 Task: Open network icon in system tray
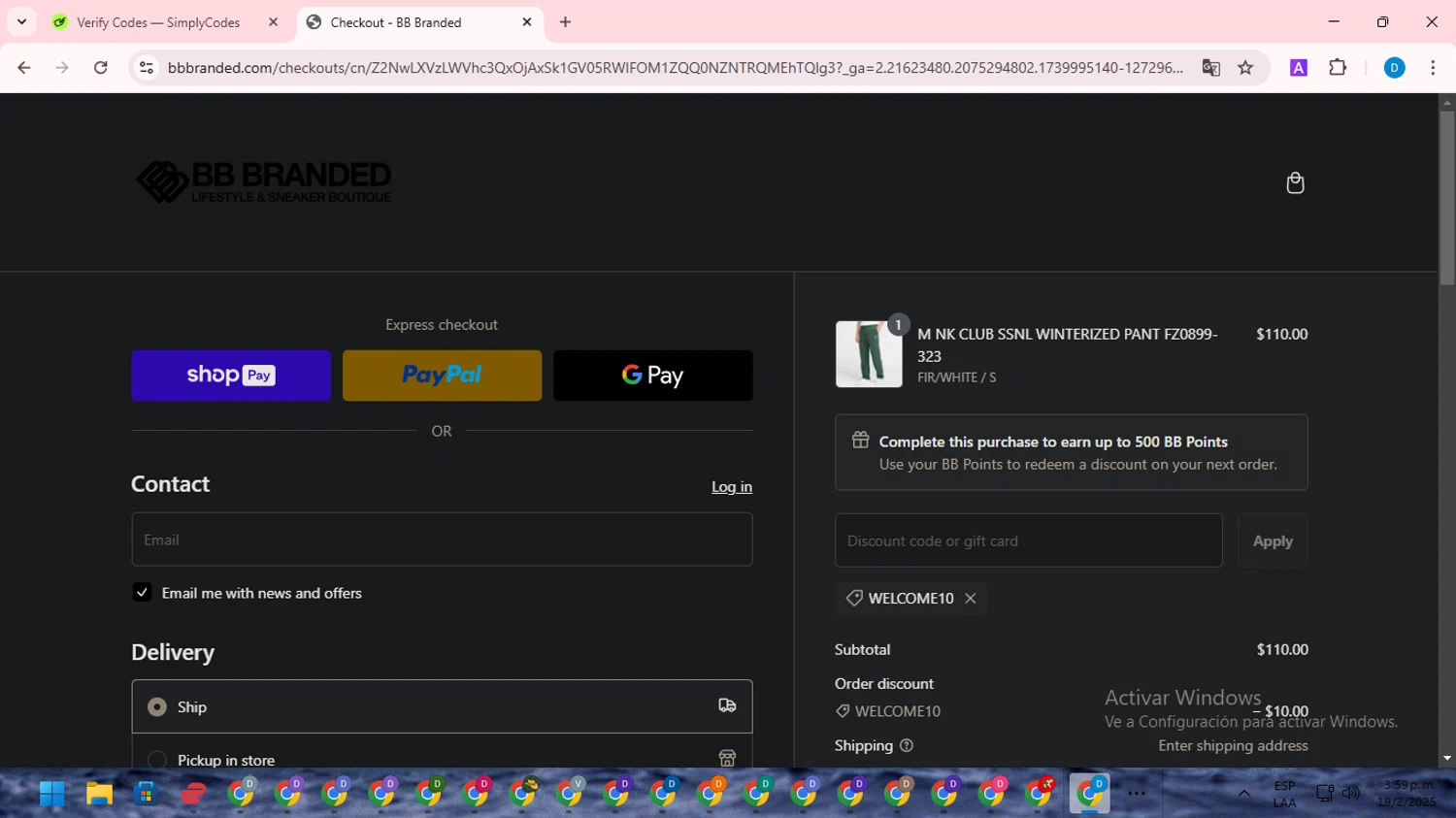[1324, 794]
